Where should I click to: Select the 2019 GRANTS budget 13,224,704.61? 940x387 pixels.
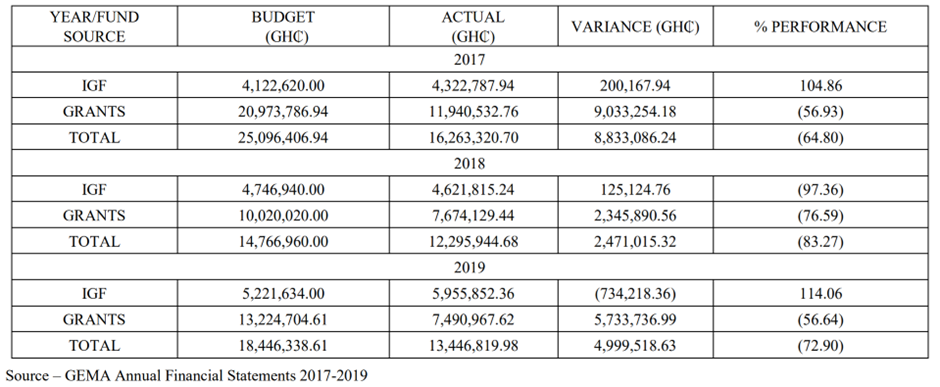click(x=283, y=319)
